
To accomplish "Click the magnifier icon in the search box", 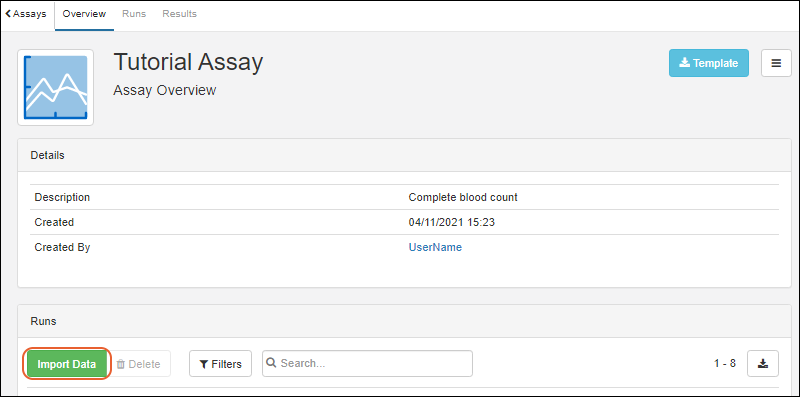I will pos(271,363).
